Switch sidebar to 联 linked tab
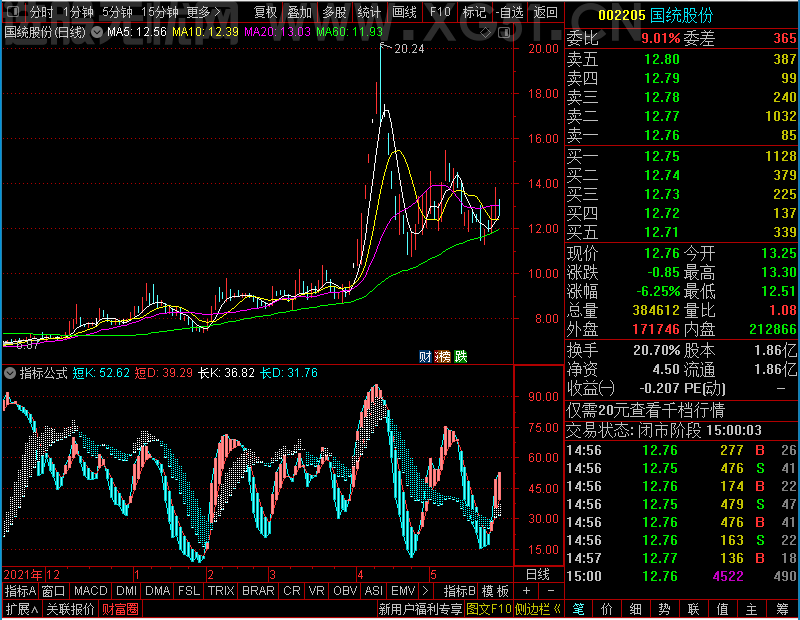The width and height of the screenshot is (800, 620). pos(693,609)
